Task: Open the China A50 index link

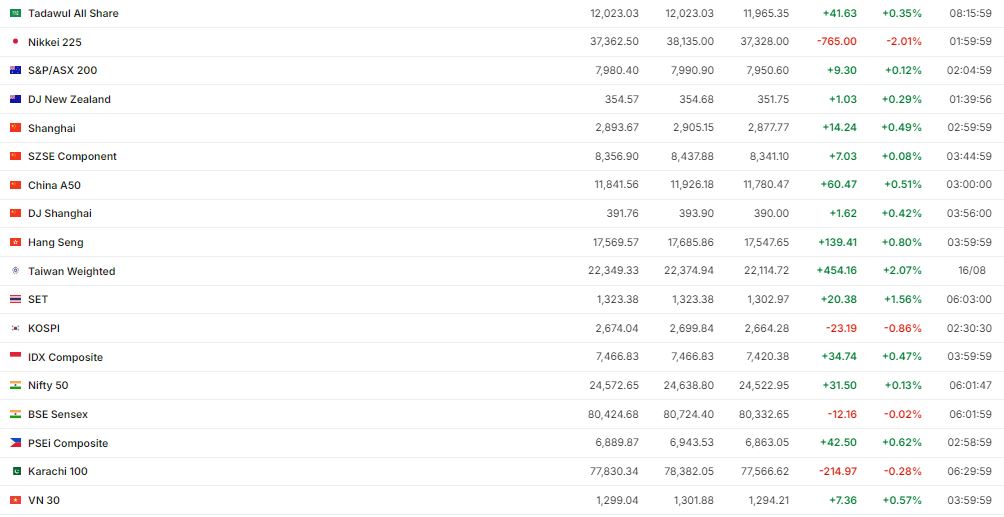Action: point(54,185)
